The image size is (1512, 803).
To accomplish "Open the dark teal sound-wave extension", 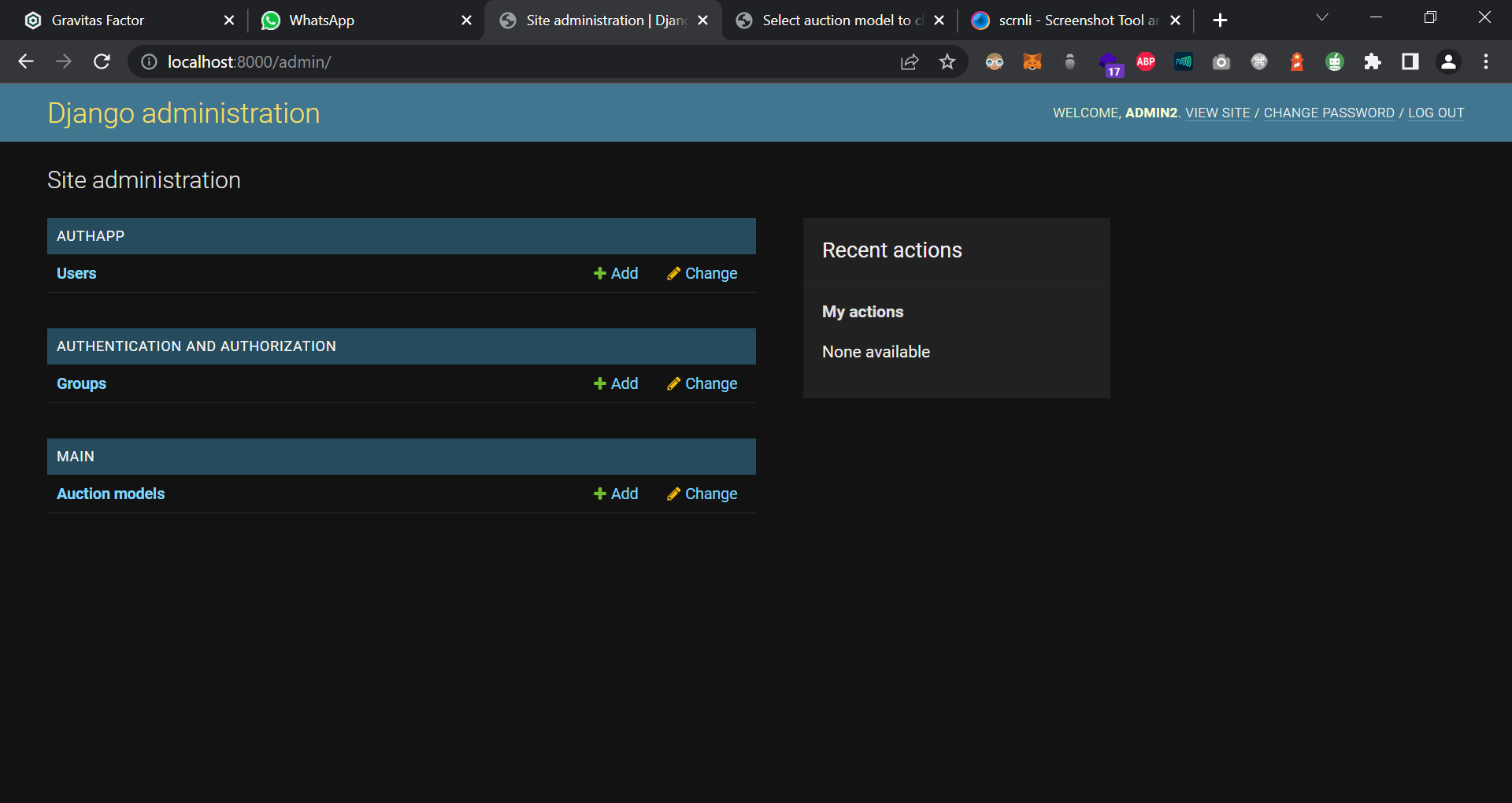I will click(x=1184, y=61).
